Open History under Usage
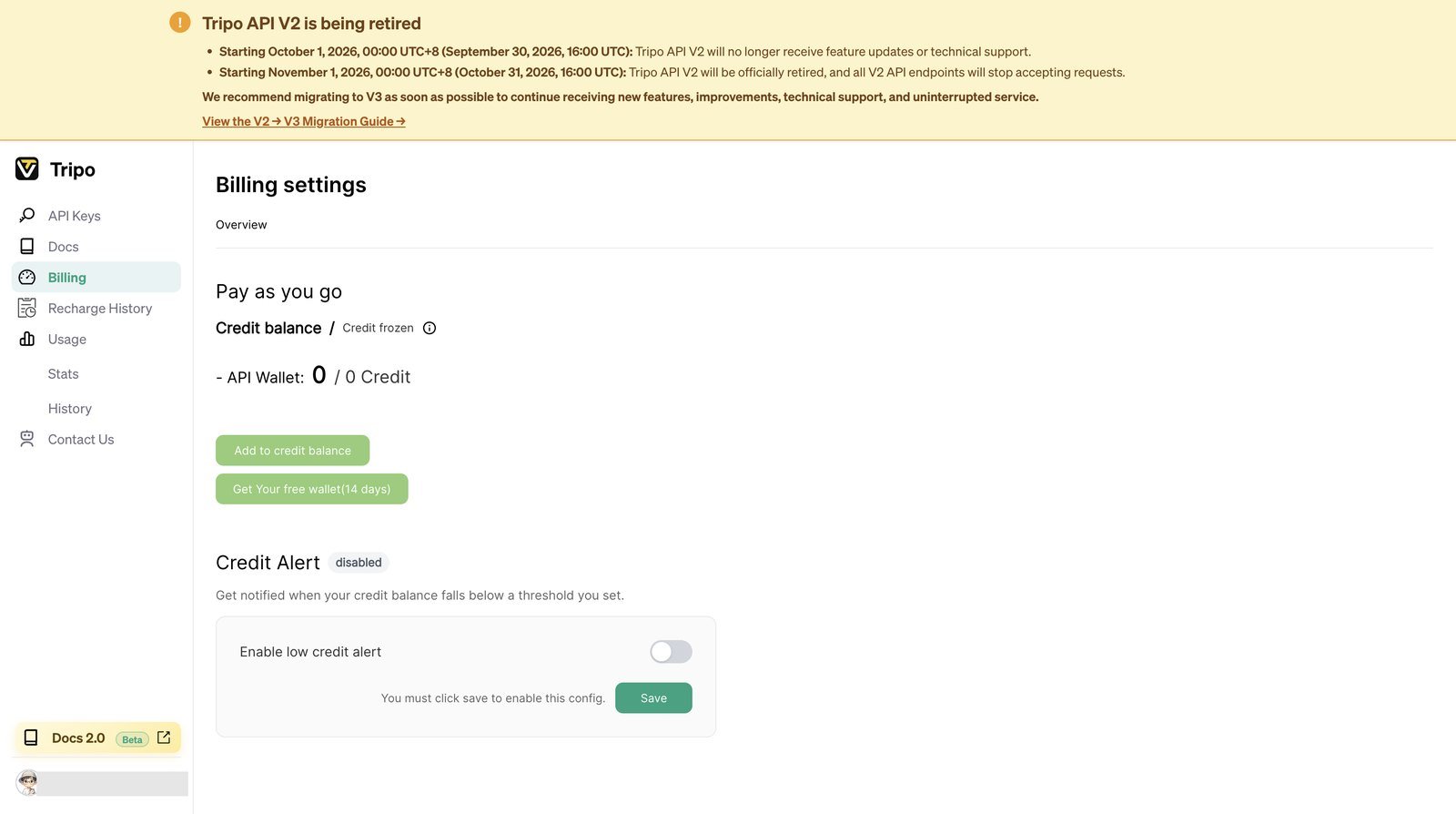 [70, 409]
